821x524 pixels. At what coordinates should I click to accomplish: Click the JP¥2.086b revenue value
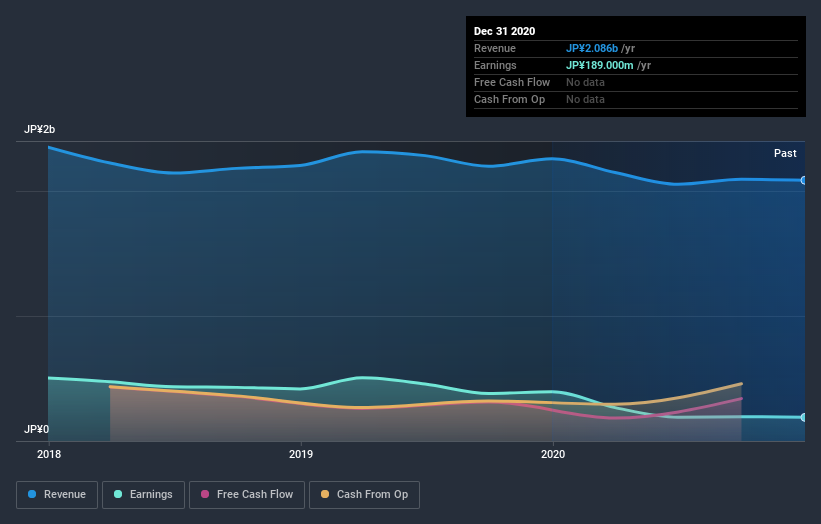[x=592, y=48]
